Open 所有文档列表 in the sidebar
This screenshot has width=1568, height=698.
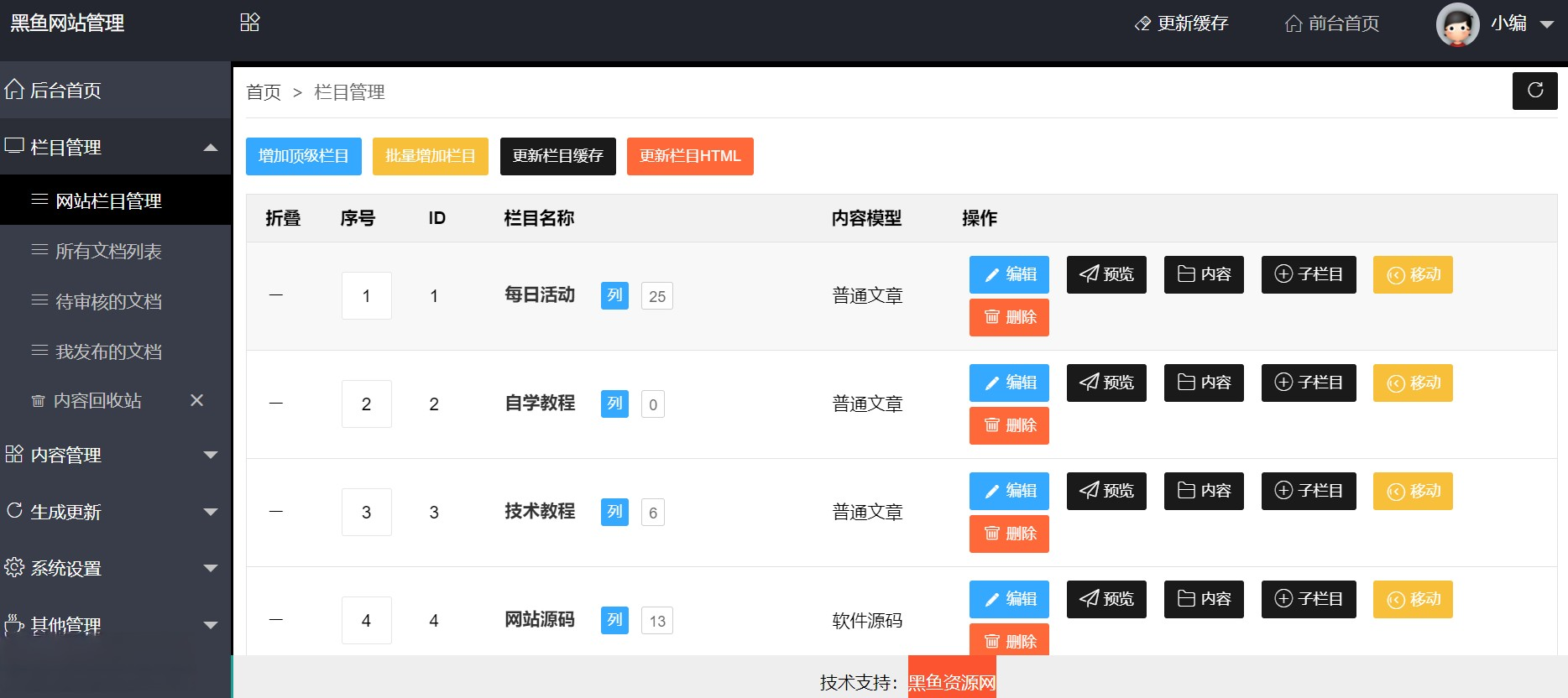108,251
